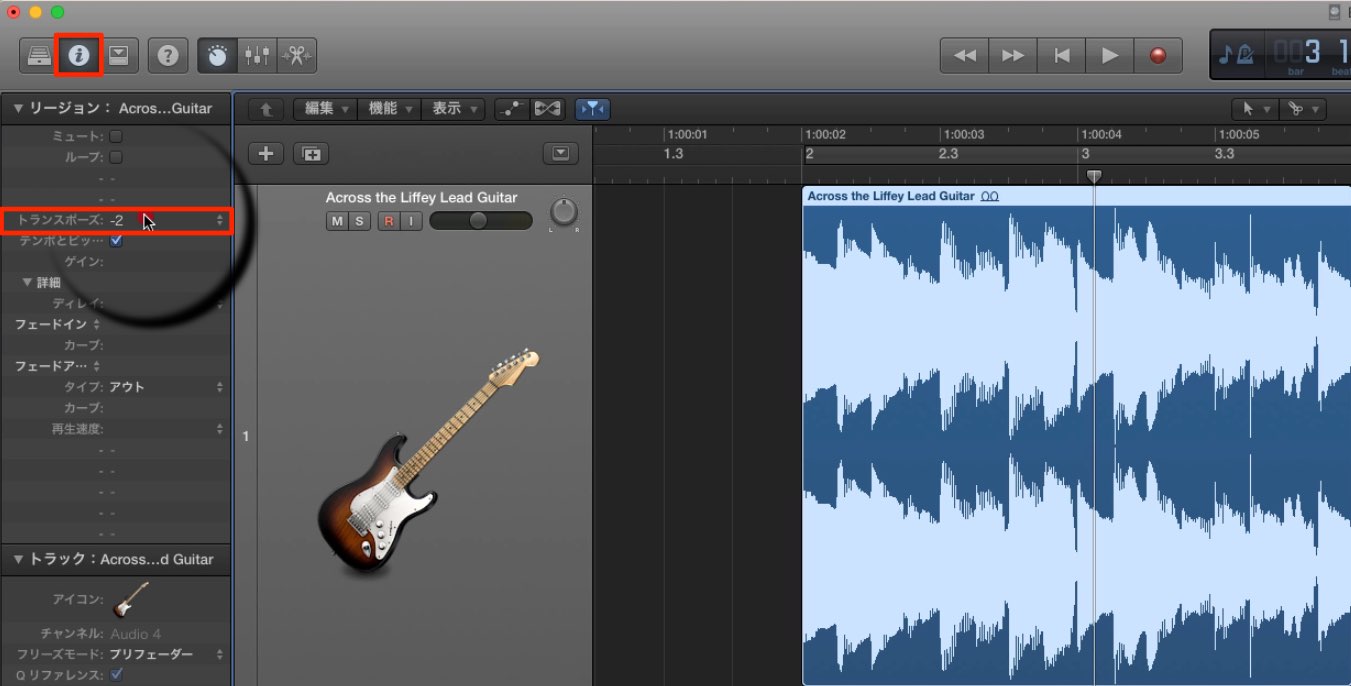
Task: Zoom the window with green button
Action: click(x=57, y=12)
